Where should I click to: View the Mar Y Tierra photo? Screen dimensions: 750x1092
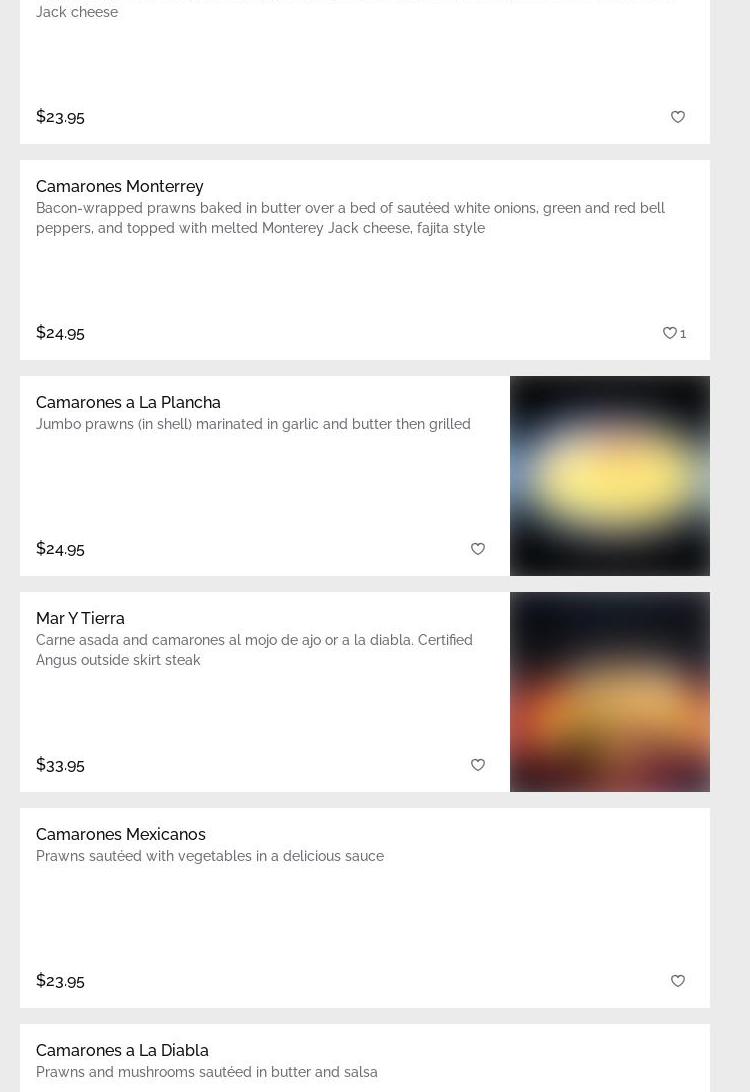[x=610, y=692]
